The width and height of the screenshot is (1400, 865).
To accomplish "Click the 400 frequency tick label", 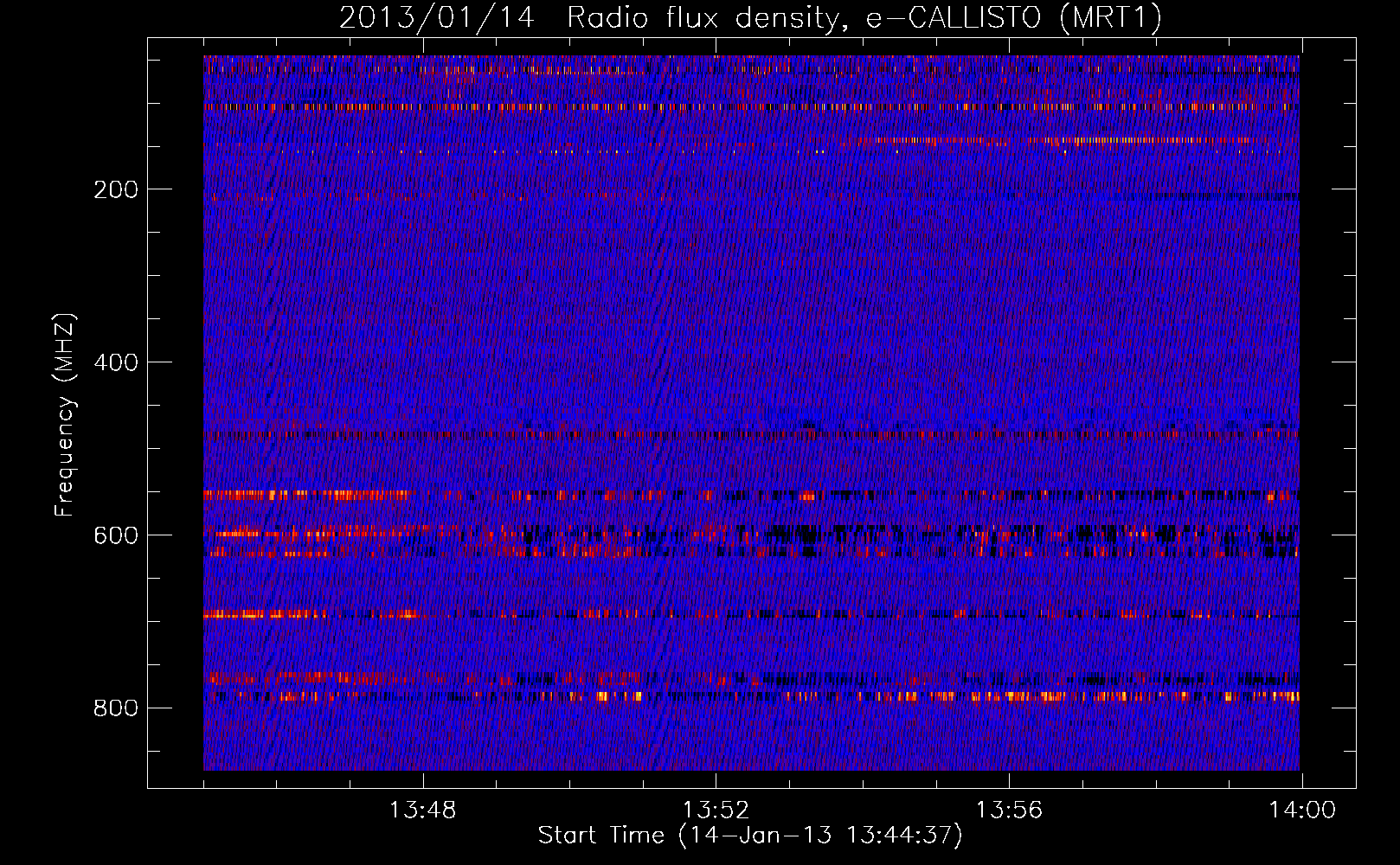I will click(x=116, y=362).
